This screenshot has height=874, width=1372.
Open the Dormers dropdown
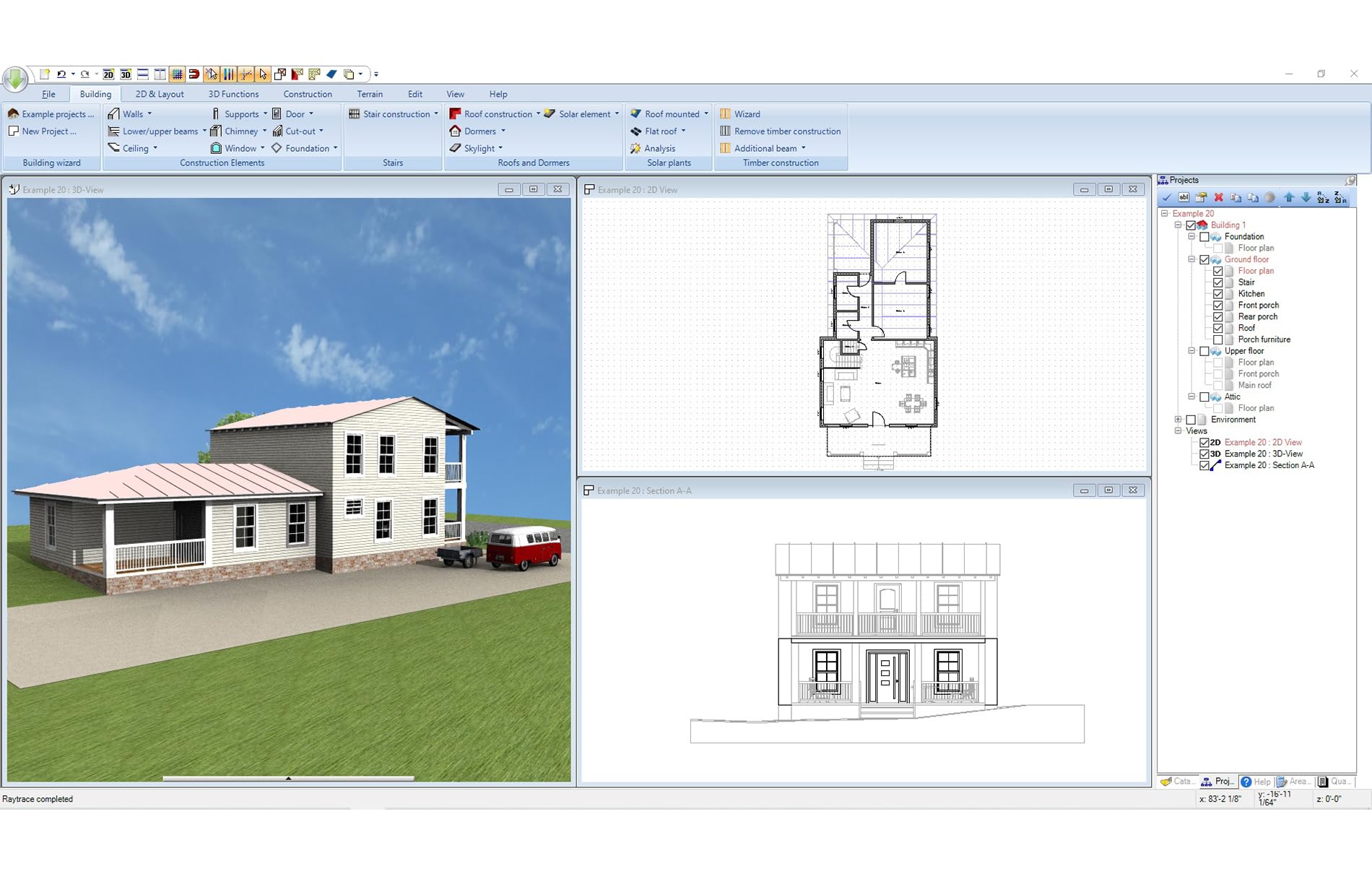tap(503, 131)
